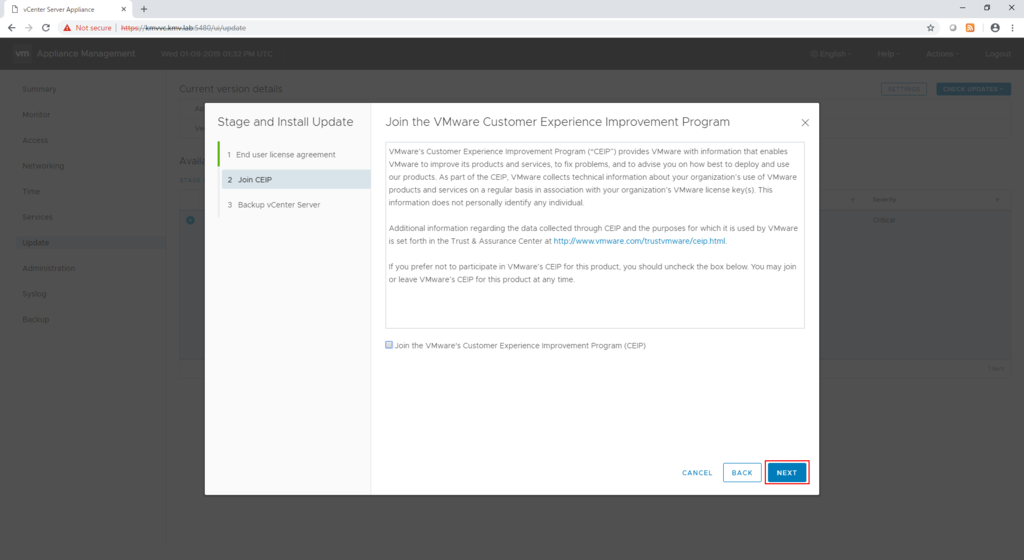1024x560 pixels.
Task: Open the CHECK UPDATES dropdown button
Action: pyautogui.click(x=973, y=89)
